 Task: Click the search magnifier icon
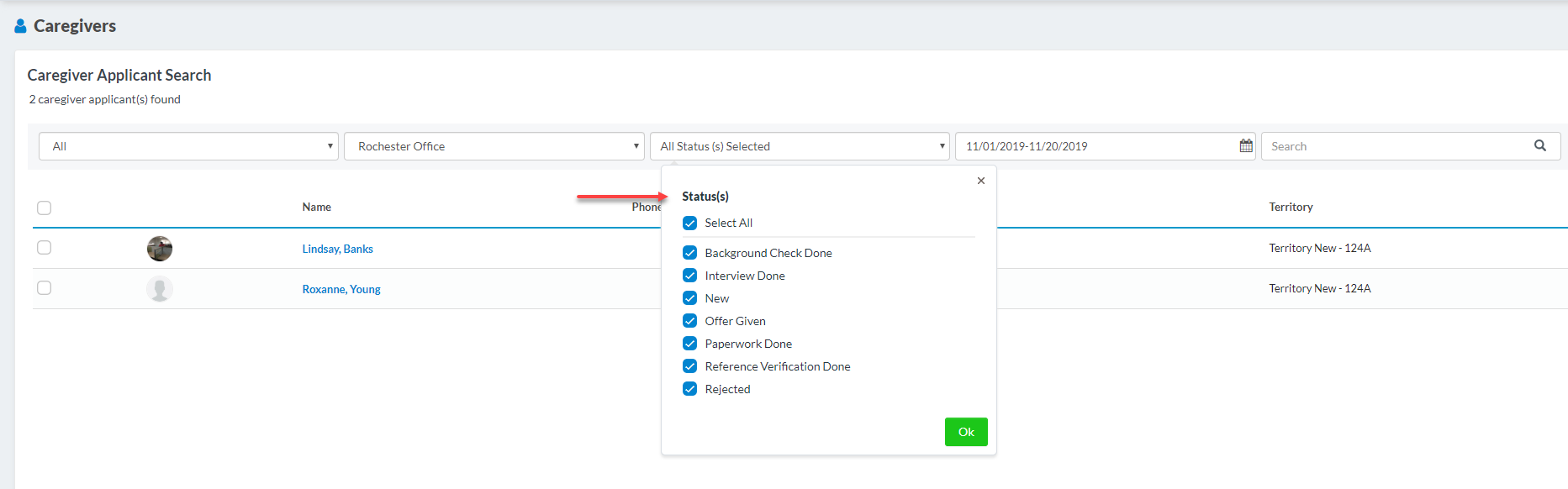coord(1539,145)
